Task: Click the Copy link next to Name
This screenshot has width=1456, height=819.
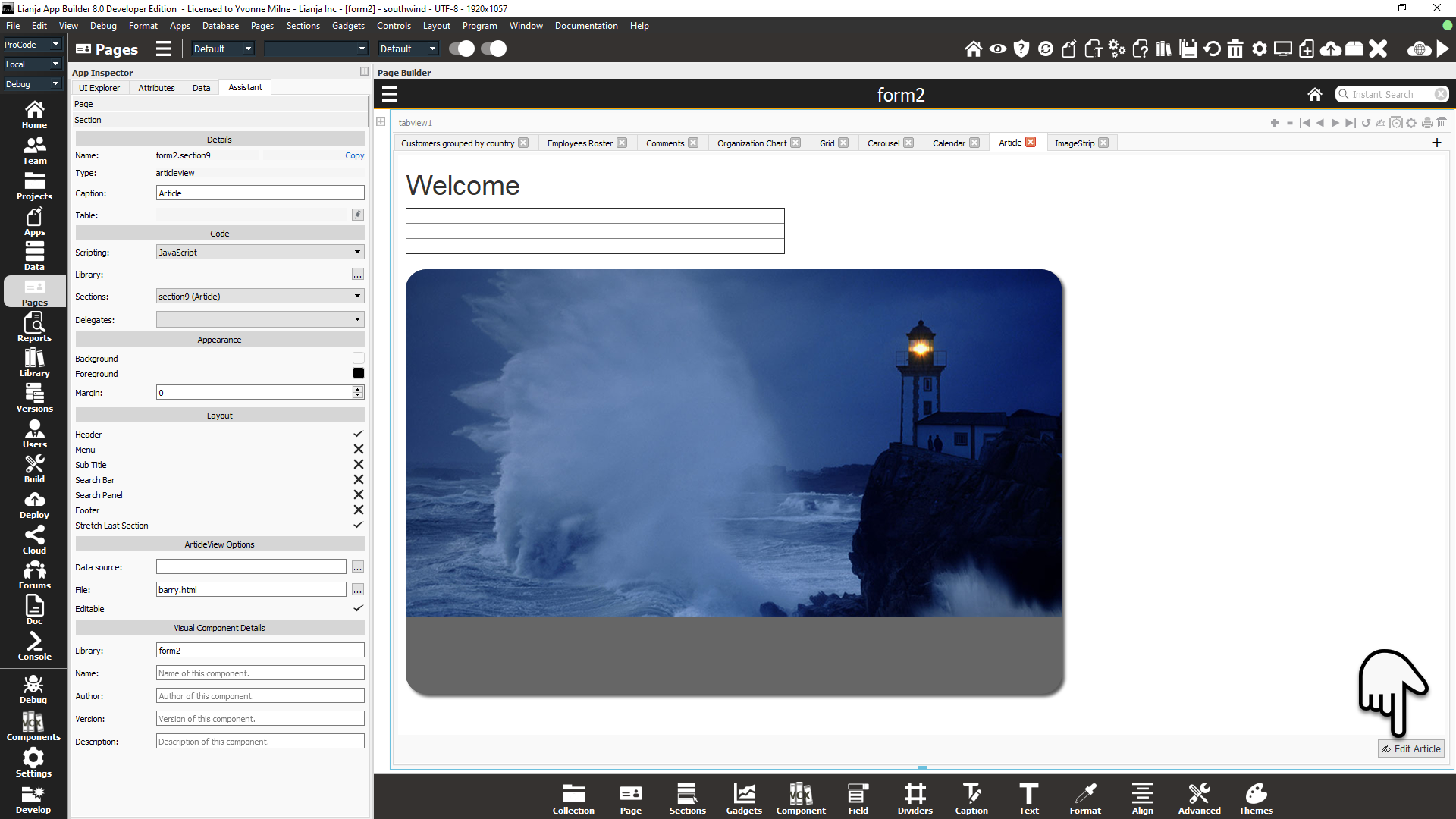Action: (x=354, y=155)
